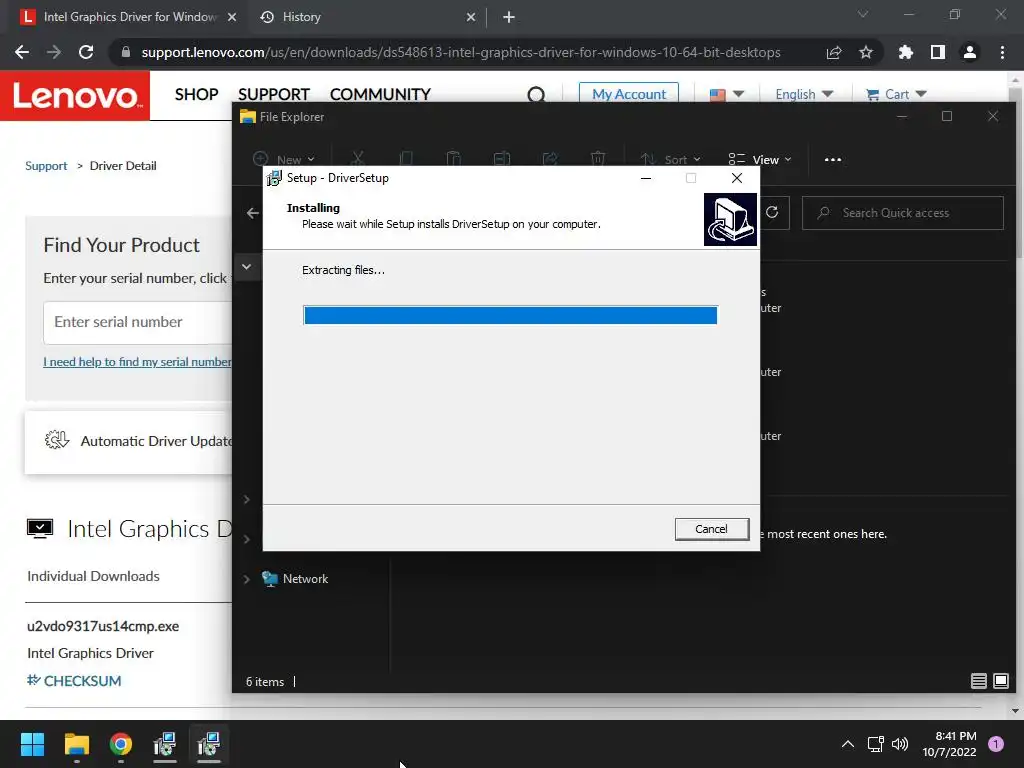The image size is (1024, 768).
Task: Click Automatic Driver Update card
Action: tap(129, 441)
